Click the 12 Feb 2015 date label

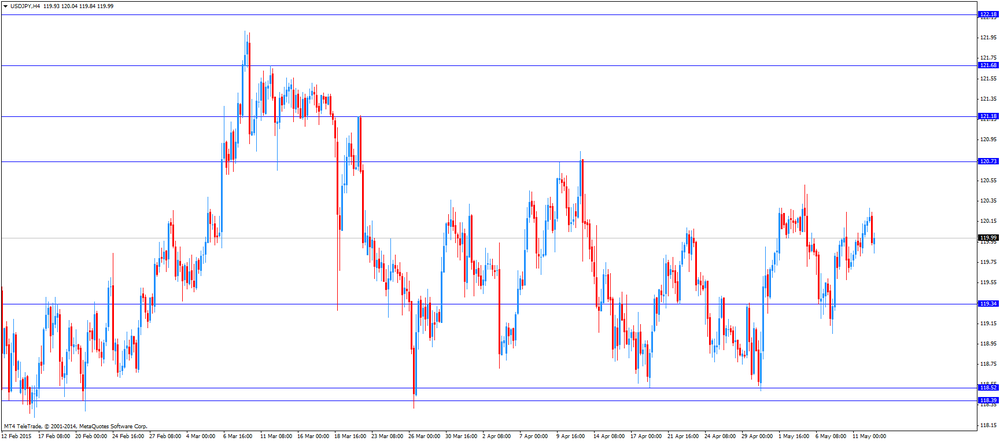point(15,437)
